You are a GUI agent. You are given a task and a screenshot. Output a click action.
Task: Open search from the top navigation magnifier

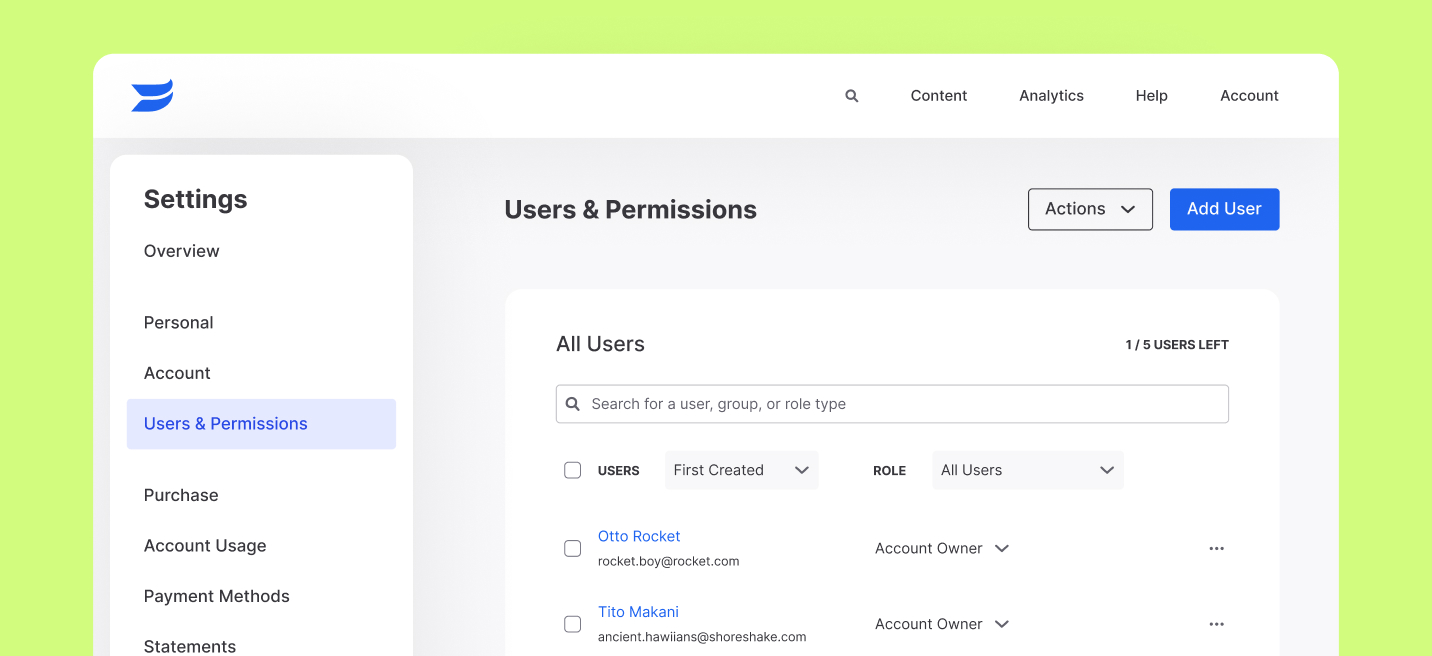(x=851, y=95)
